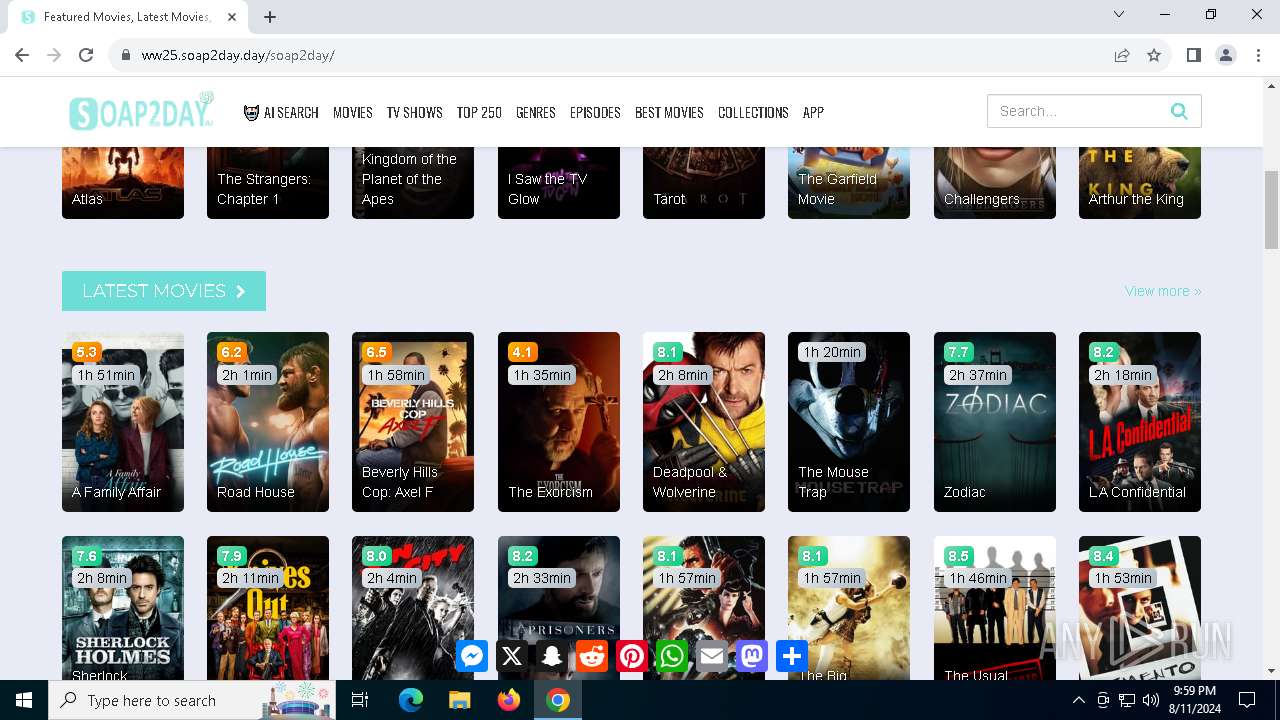Image resolution: width=1280 pixels, height=720 pixels.
Task: Open Zodiac movie poster
Action: (x=995, y=422)
